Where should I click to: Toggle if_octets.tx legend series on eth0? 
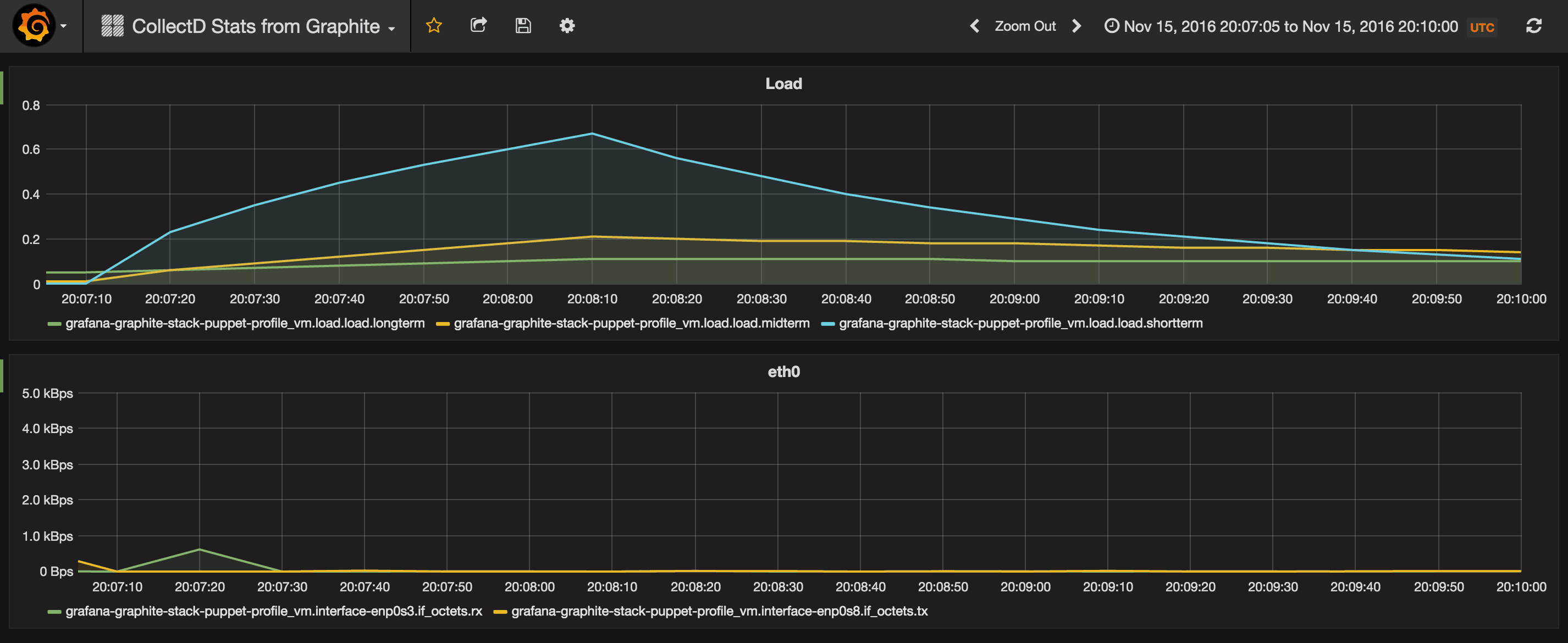click(x=721, y=611)
